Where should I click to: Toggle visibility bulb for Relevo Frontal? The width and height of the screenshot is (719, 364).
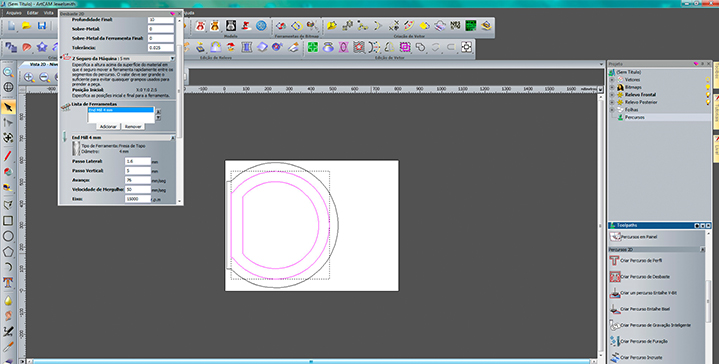708,94
